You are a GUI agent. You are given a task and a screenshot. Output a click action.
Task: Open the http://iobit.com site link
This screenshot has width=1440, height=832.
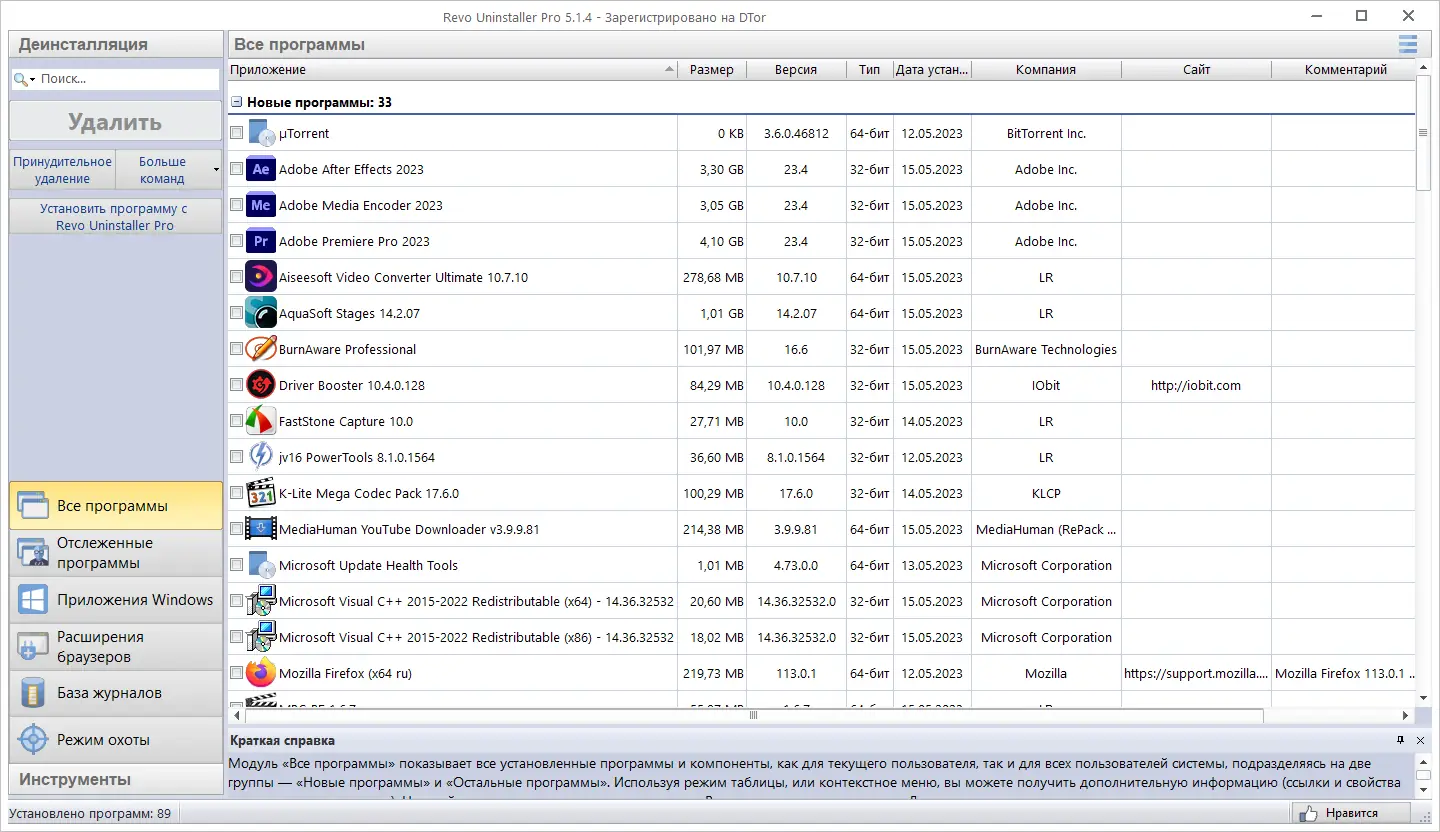pyautogui.click(x=1196, y=385)
